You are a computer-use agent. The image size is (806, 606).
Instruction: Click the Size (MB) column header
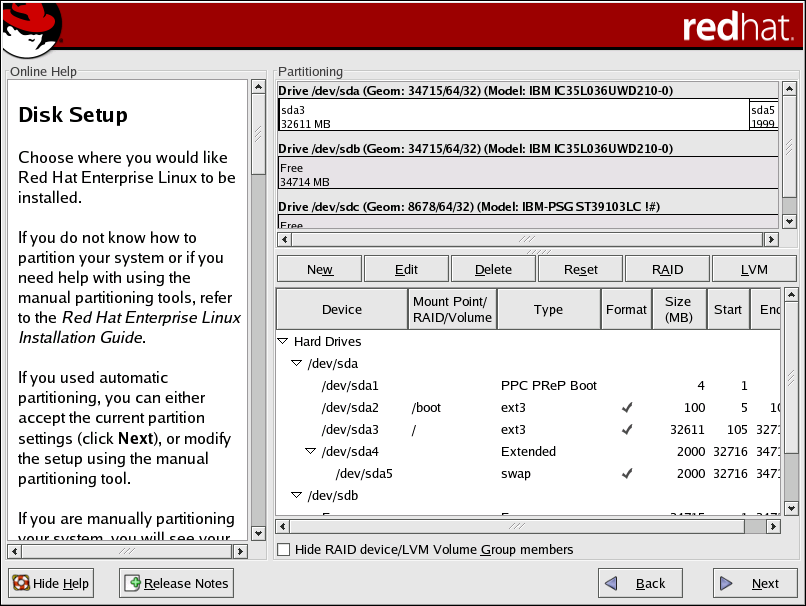677,310
